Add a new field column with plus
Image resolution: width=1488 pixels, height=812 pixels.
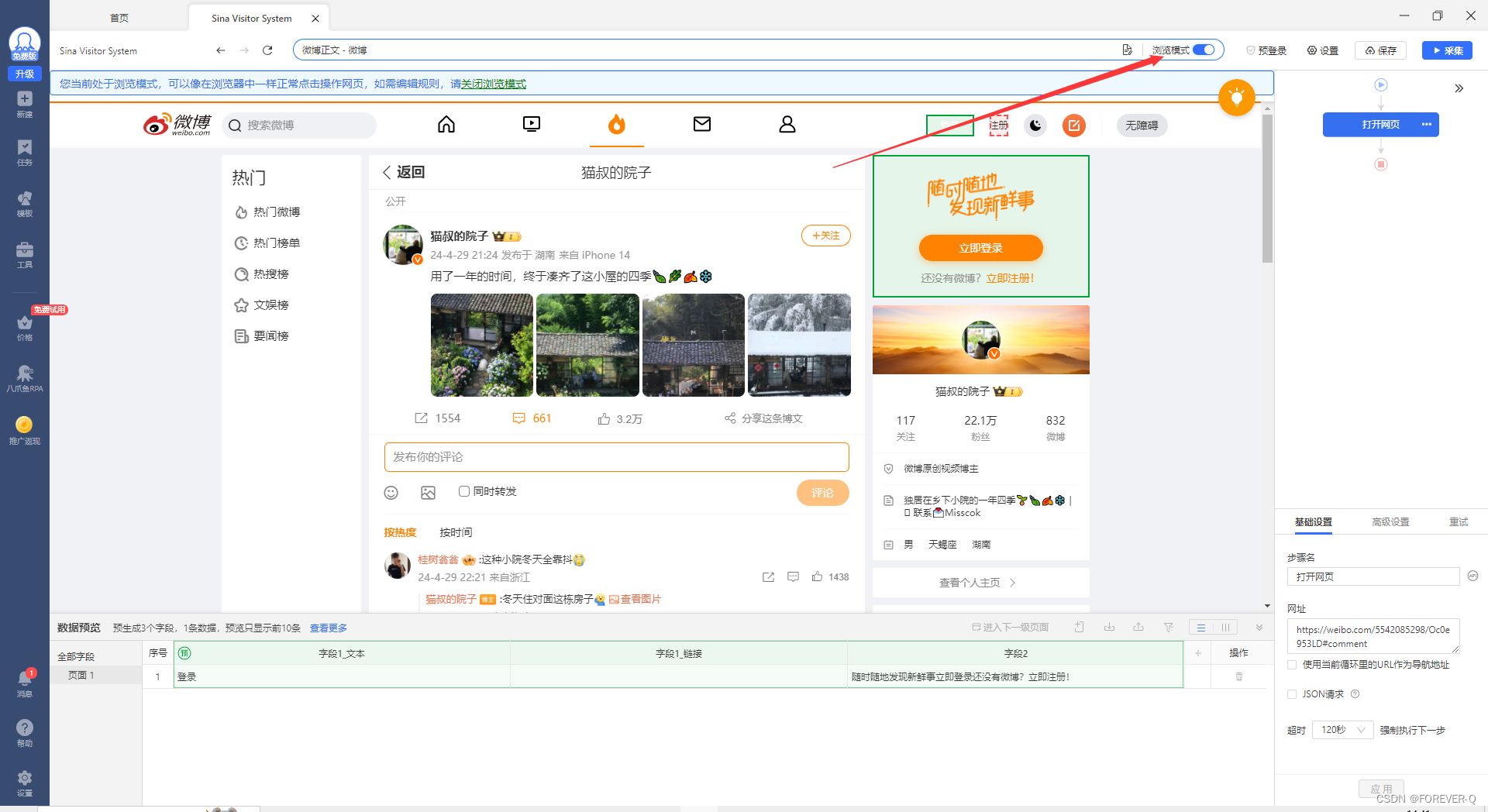(1197, 653)
